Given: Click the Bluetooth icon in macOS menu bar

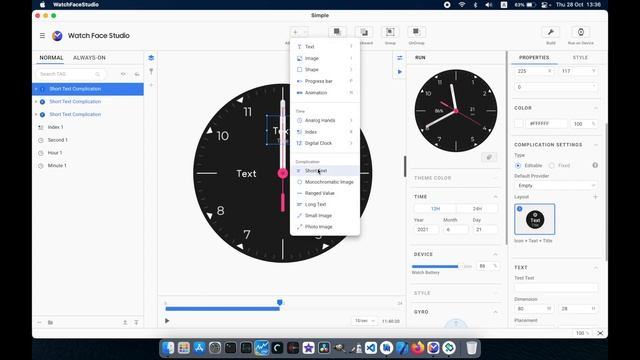Looking at the screenshot, I should (475, 5).
